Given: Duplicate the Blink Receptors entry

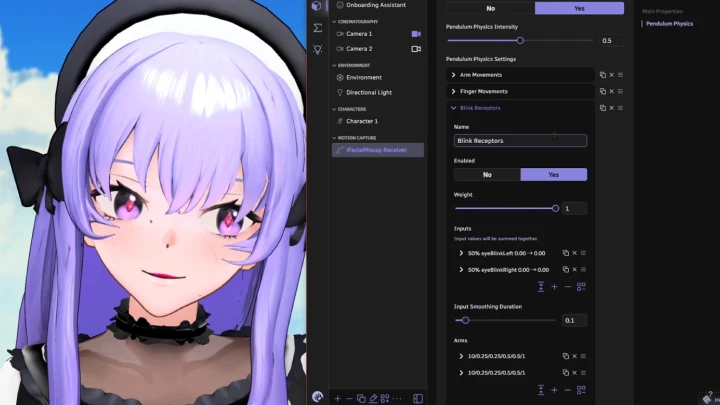Looking at the screenshot, I should pyautogui.click(x=602, y=108).
